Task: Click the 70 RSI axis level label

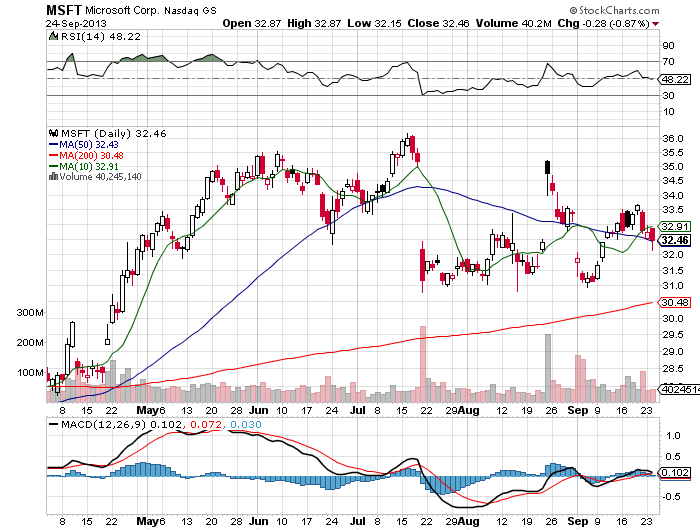Action: tap(668, 62)
